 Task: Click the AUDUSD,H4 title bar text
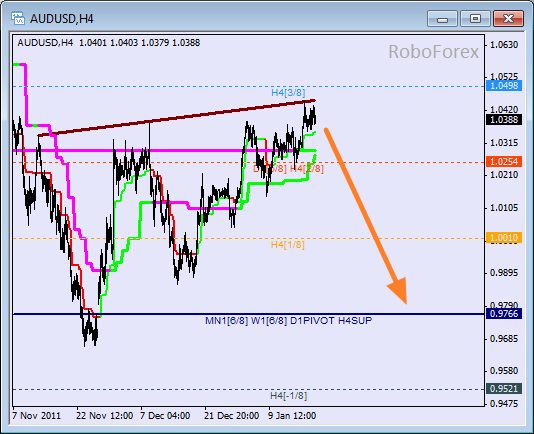click(x=62, y=19)
